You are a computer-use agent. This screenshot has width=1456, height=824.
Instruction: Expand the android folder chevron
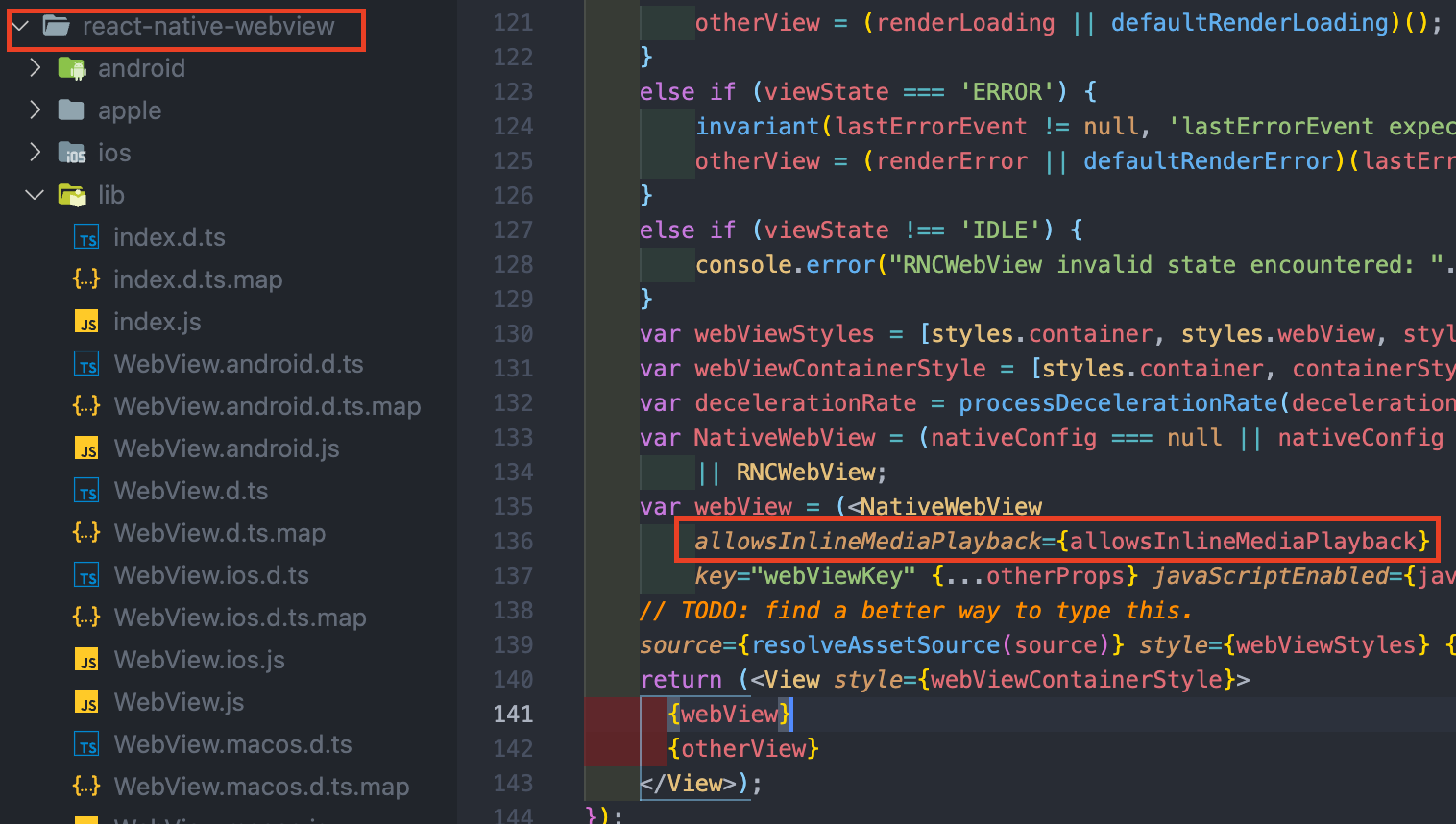(x=36, y=68)
